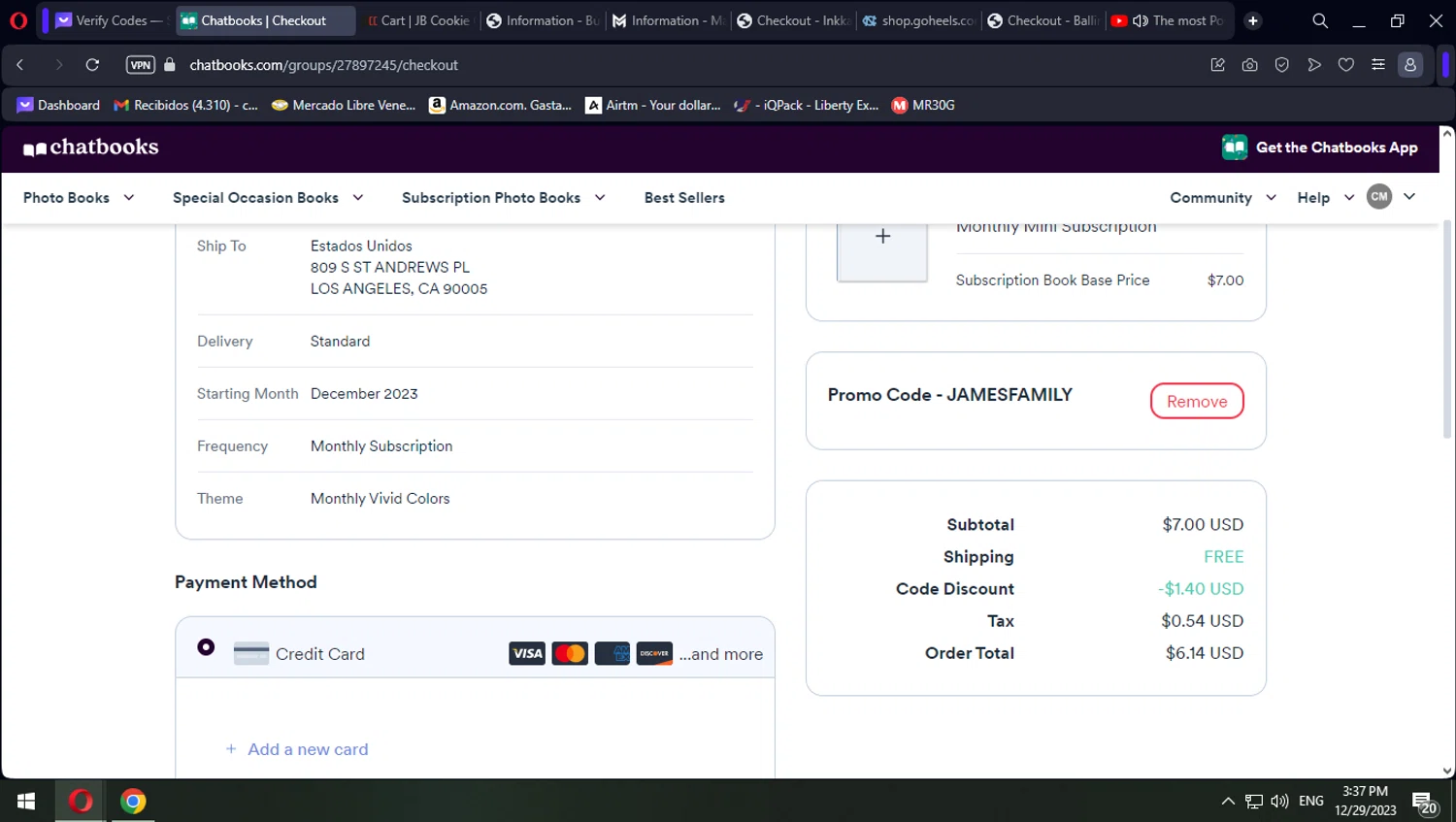Switch to Checkout - Inkk tab
1456x822 pixels.
click(792, 20)
